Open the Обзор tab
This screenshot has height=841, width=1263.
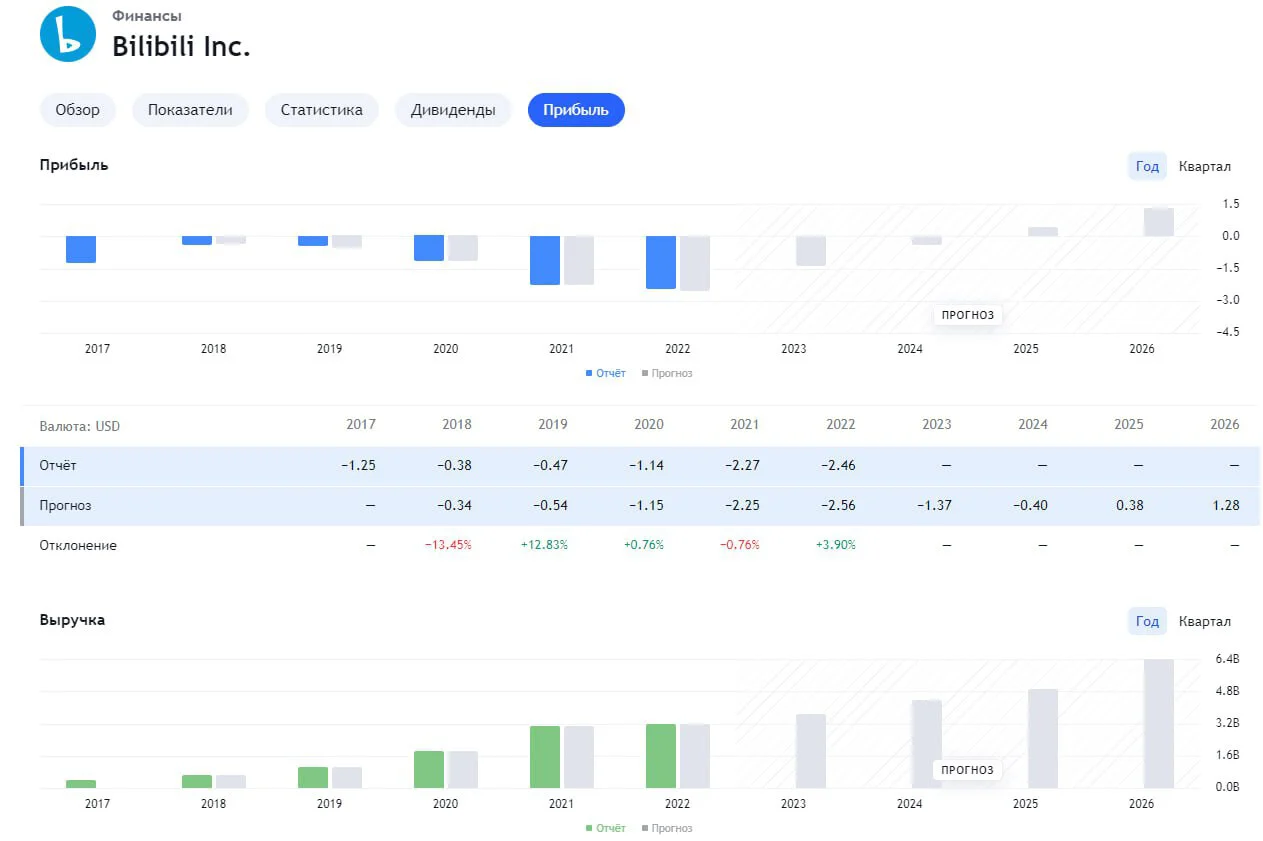(77, 110)
